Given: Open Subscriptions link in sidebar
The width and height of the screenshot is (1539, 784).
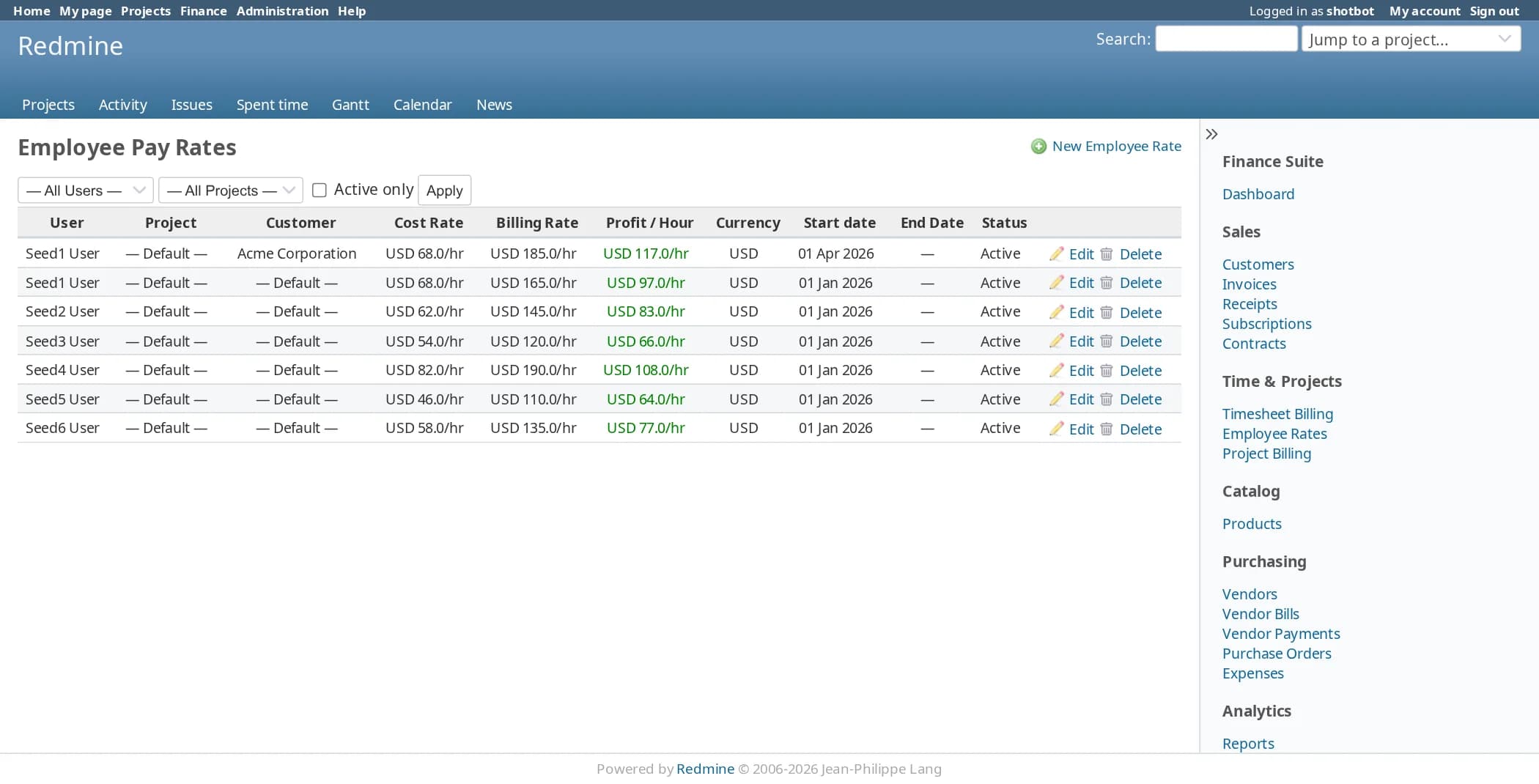Looking at the screenshot, I should [1266, 324].
